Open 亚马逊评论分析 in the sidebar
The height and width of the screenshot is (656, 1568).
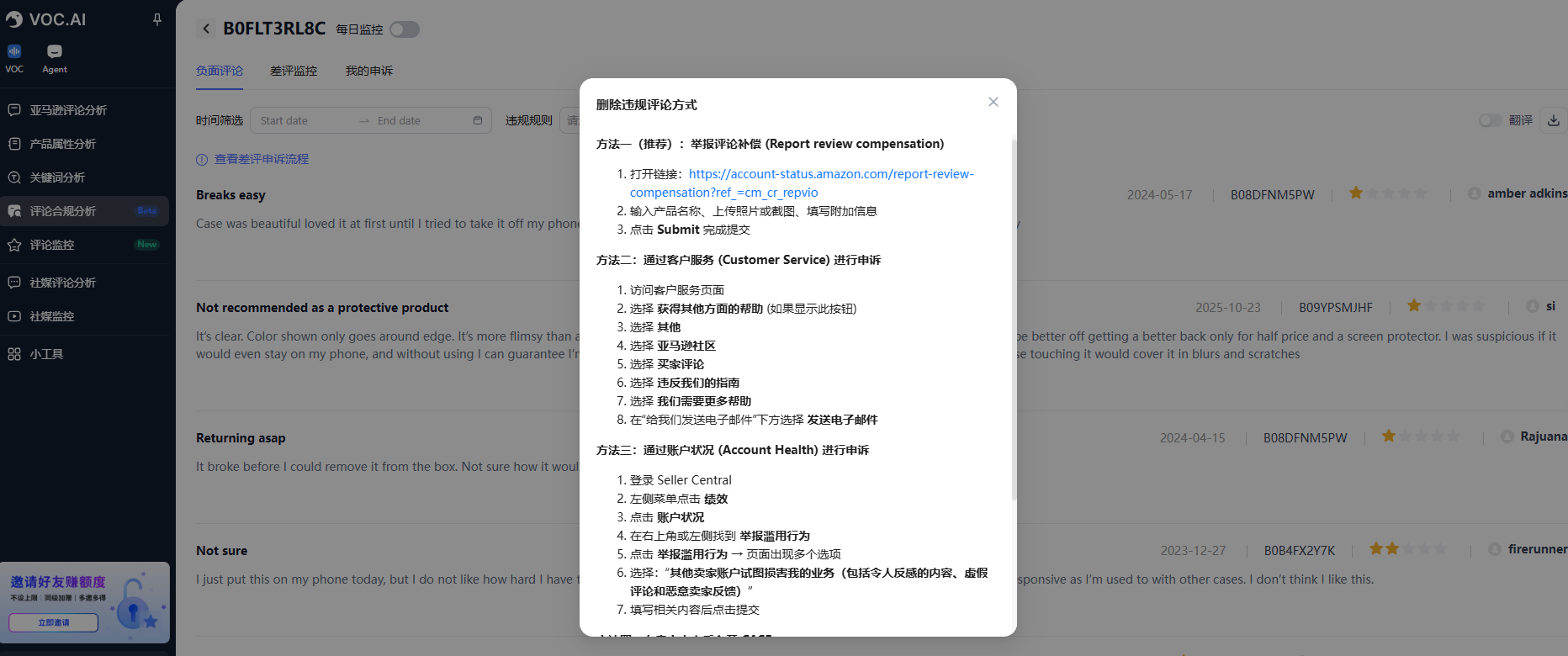point(68,110)
